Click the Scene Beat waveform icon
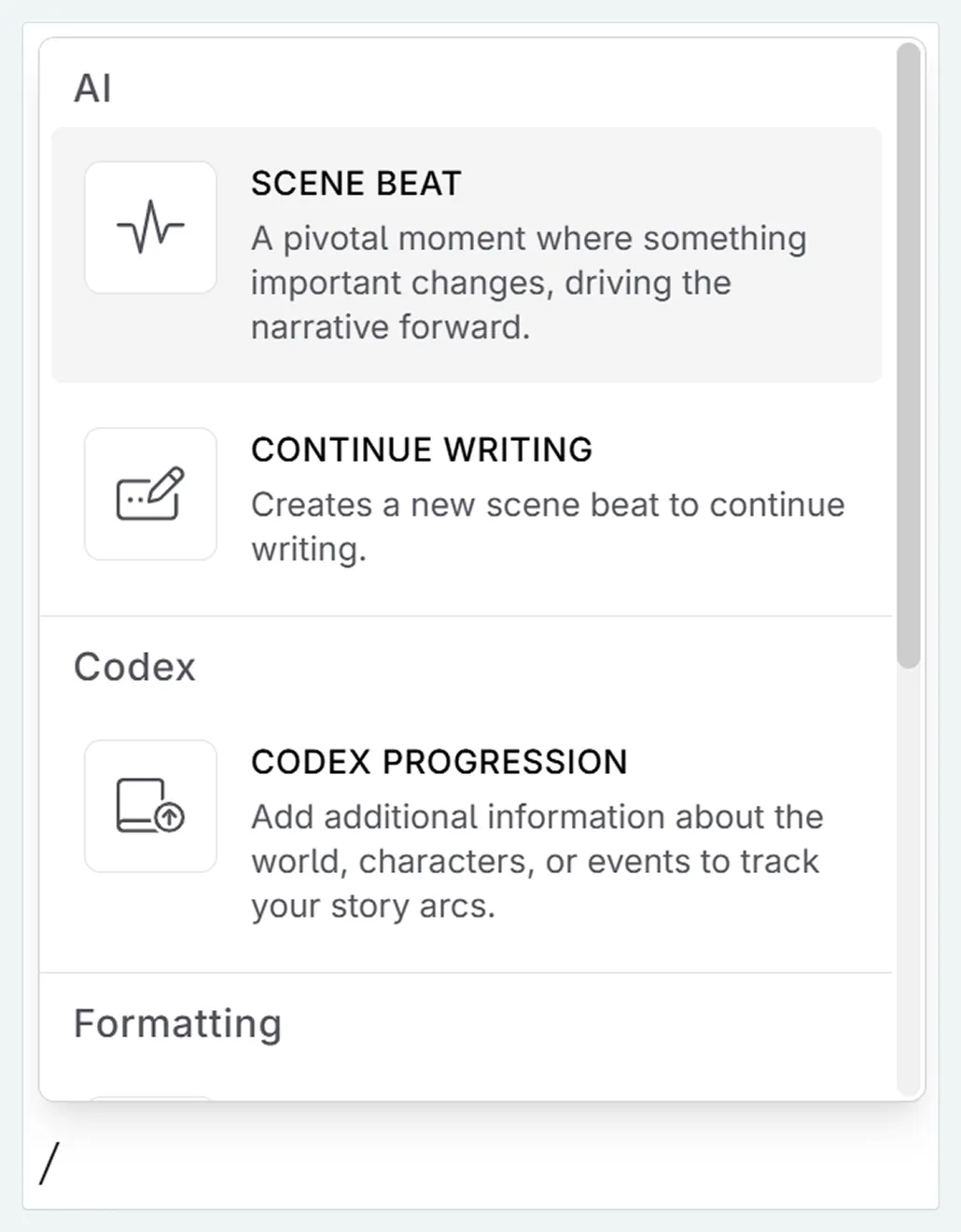The image size is (961, 1232). 149,227
